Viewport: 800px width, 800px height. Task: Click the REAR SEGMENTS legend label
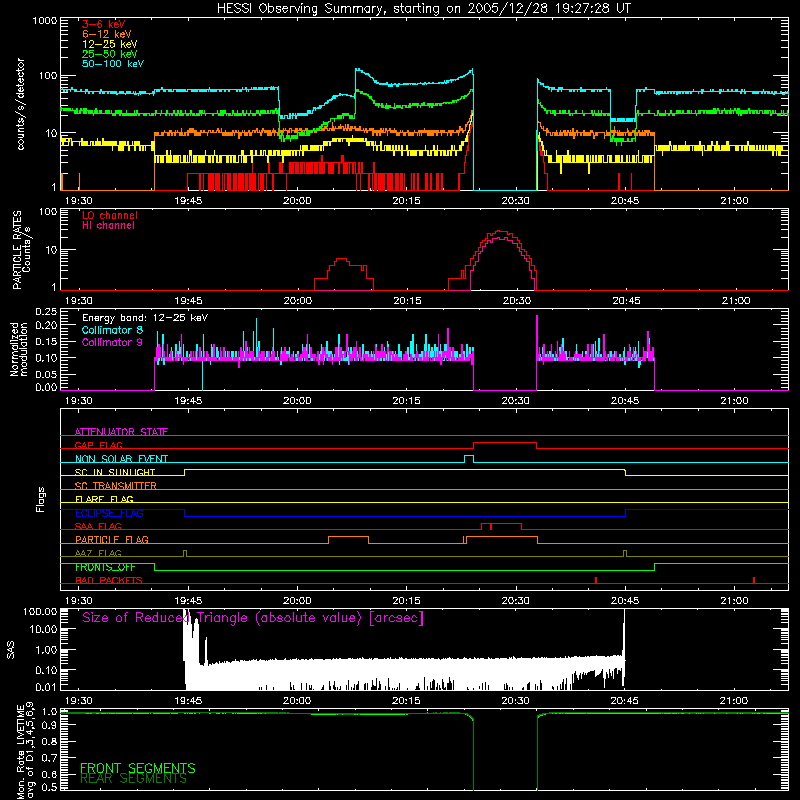coord(133,779)
